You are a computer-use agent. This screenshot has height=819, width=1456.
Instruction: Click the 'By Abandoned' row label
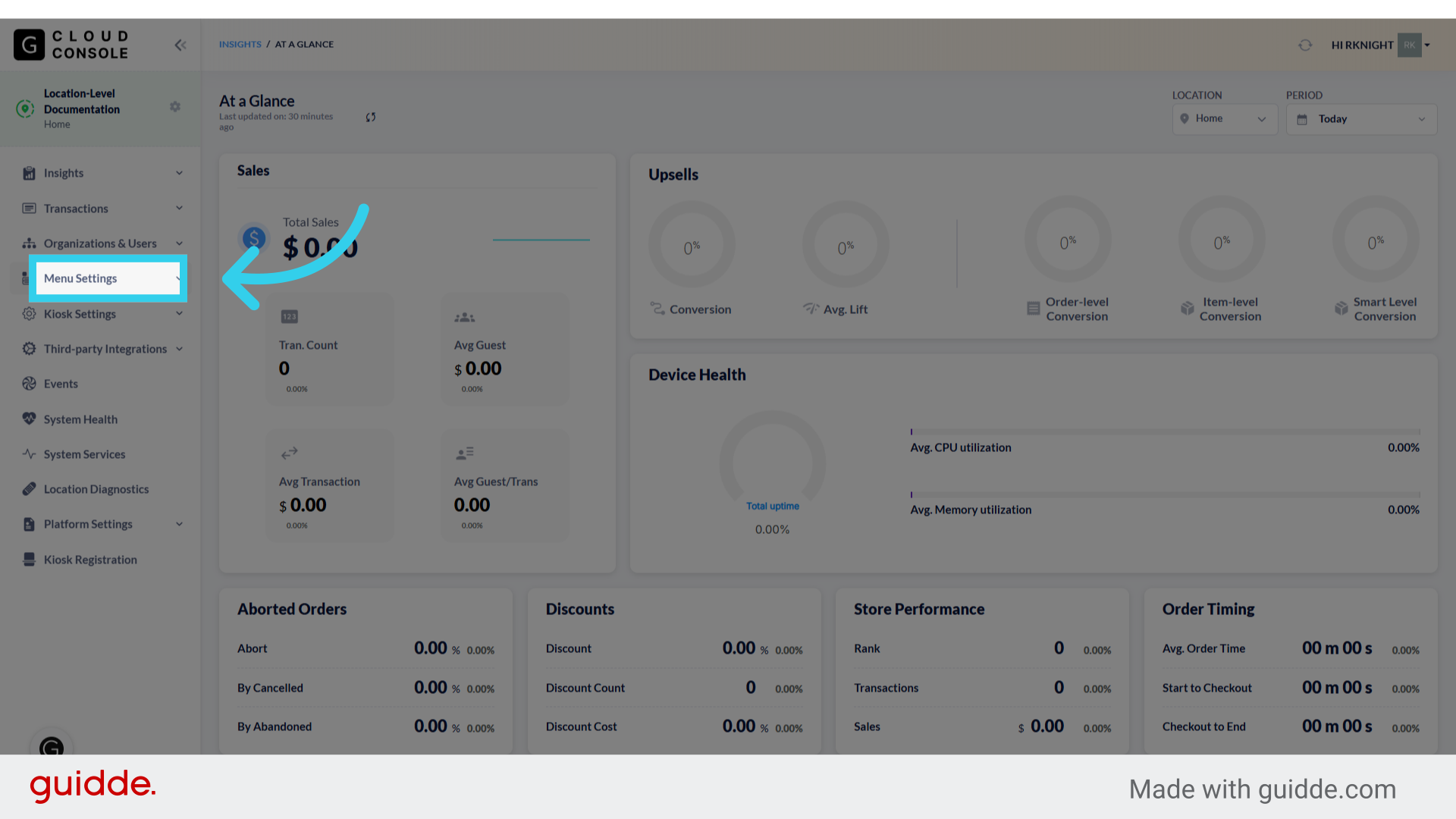(x=275, y=726)
